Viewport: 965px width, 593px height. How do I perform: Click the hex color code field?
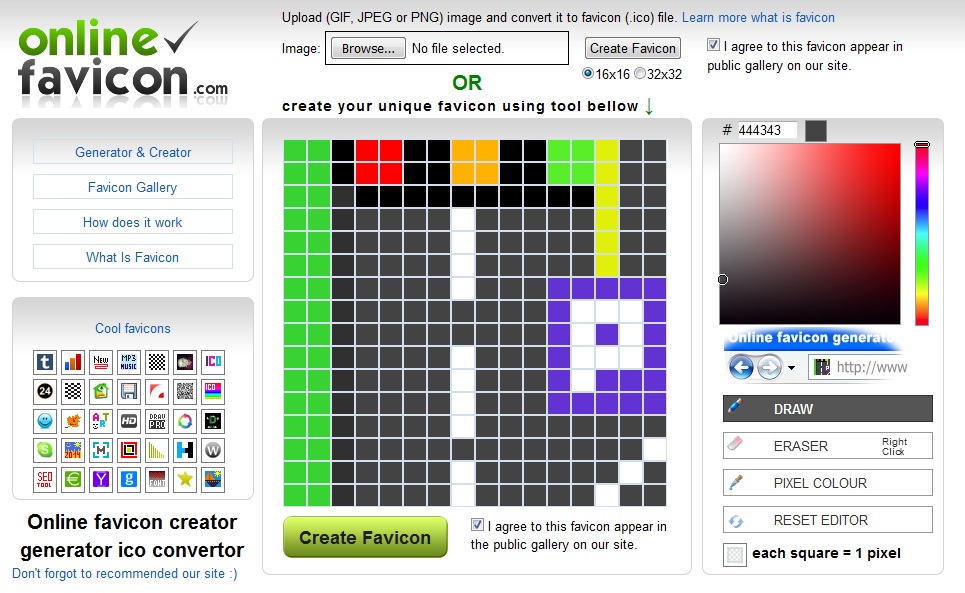pyautogui.click(x=767, y=130)
